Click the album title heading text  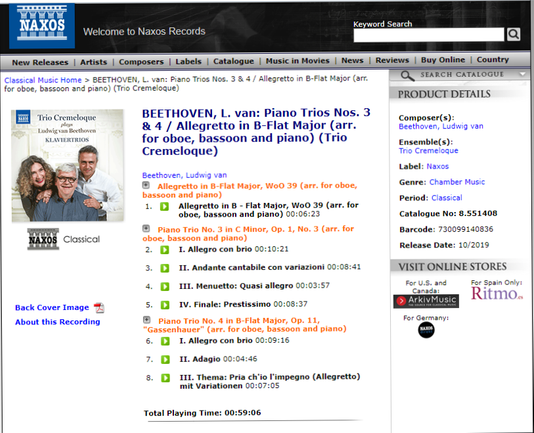point(256,132)
